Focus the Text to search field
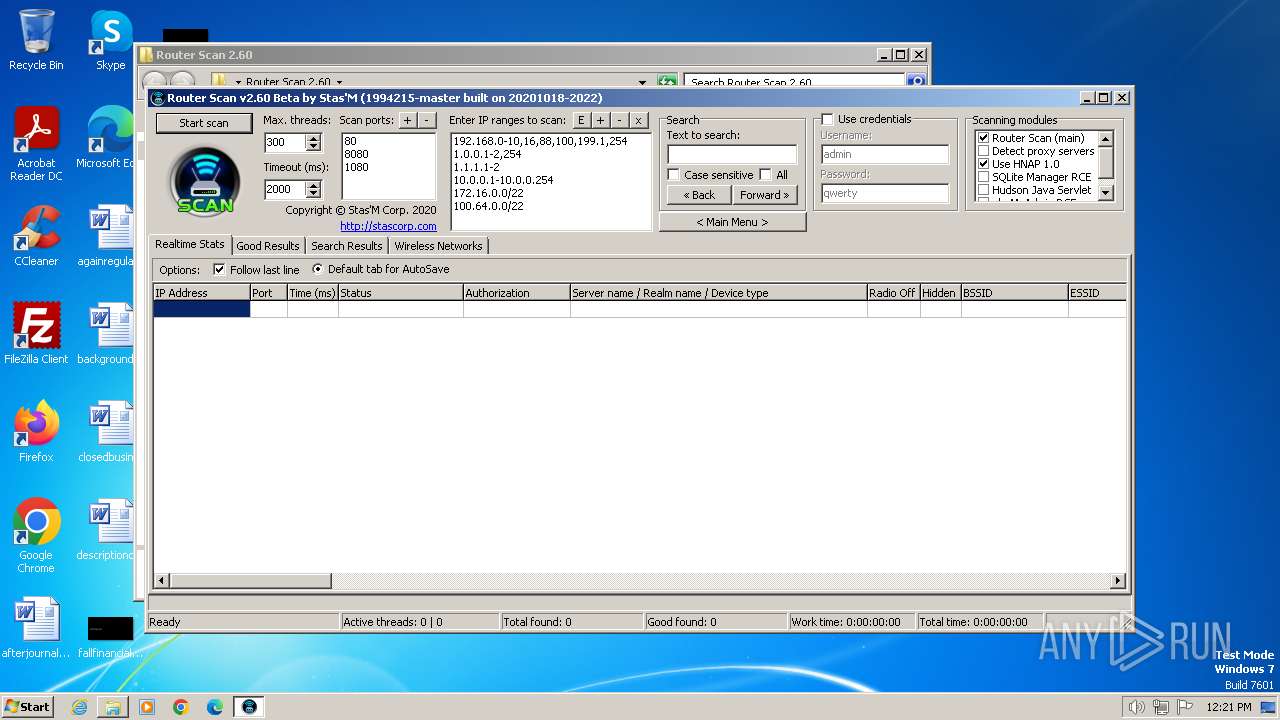 pos(732,154)
